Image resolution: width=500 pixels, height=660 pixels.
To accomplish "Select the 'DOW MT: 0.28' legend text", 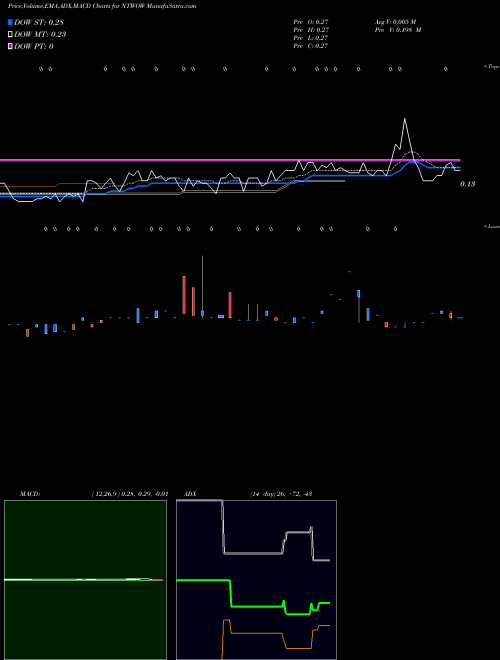I will [x=40, y=34].
